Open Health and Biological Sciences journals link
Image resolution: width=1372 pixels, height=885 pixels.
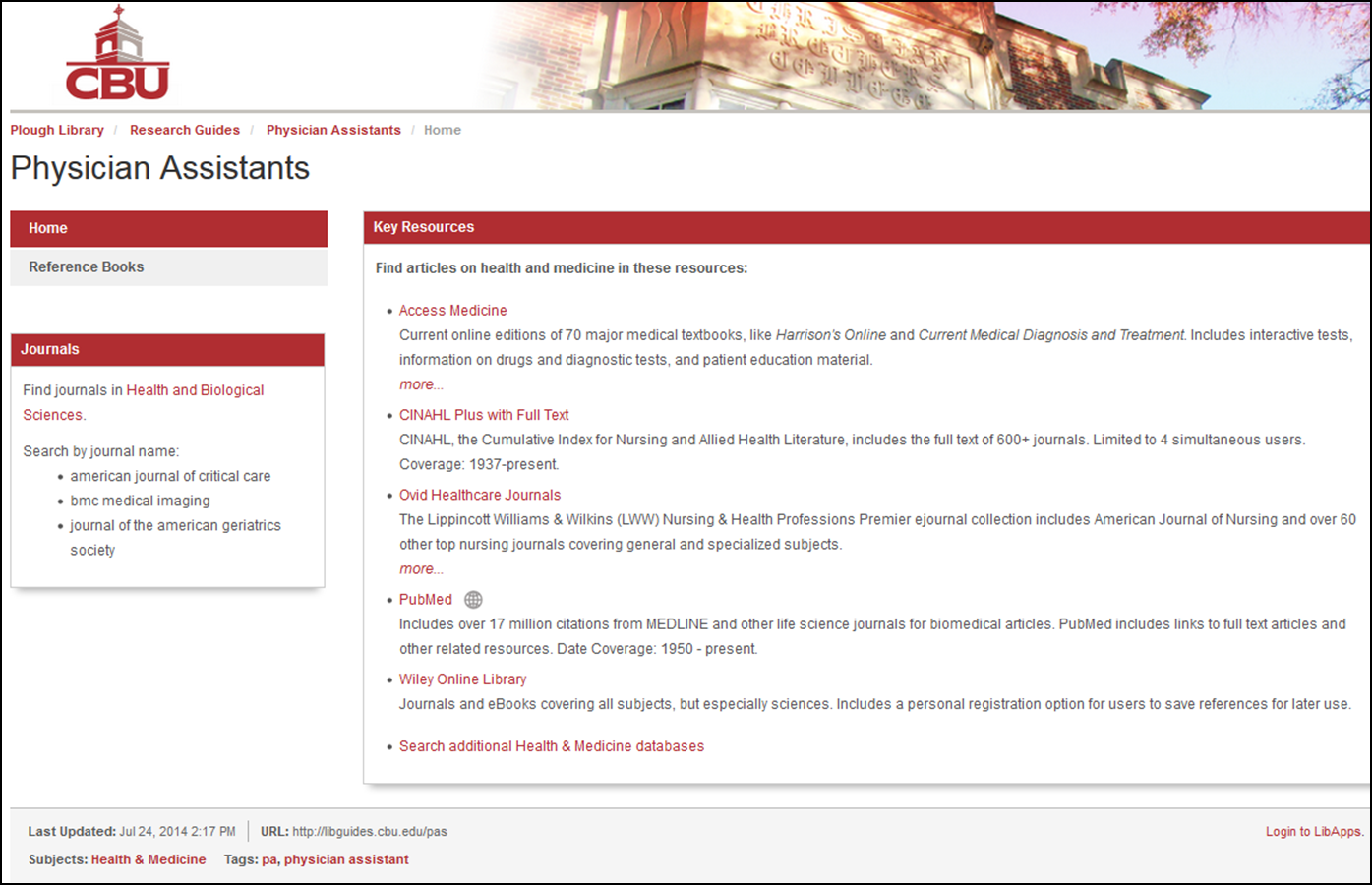click(x=144, y=402)
